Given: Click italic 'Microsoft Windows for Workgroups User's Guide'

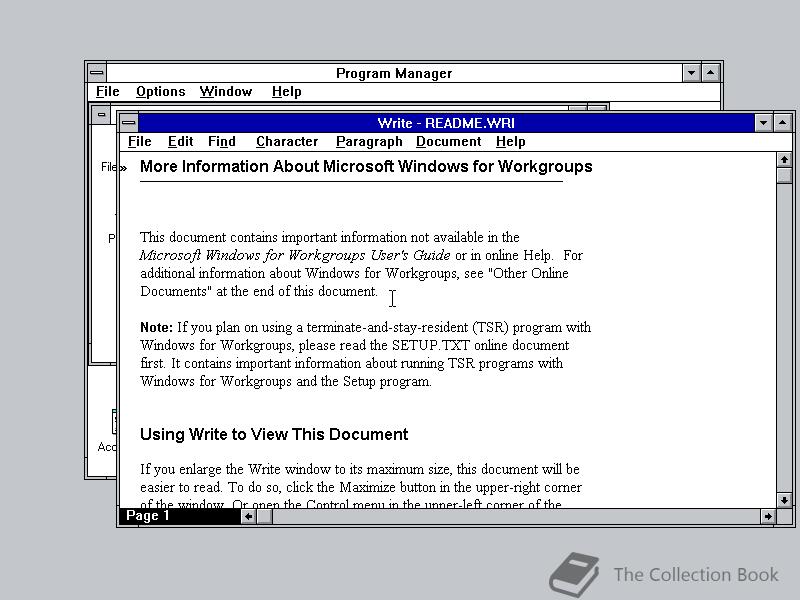Looking at the screenshot, I should click(295, 255).
